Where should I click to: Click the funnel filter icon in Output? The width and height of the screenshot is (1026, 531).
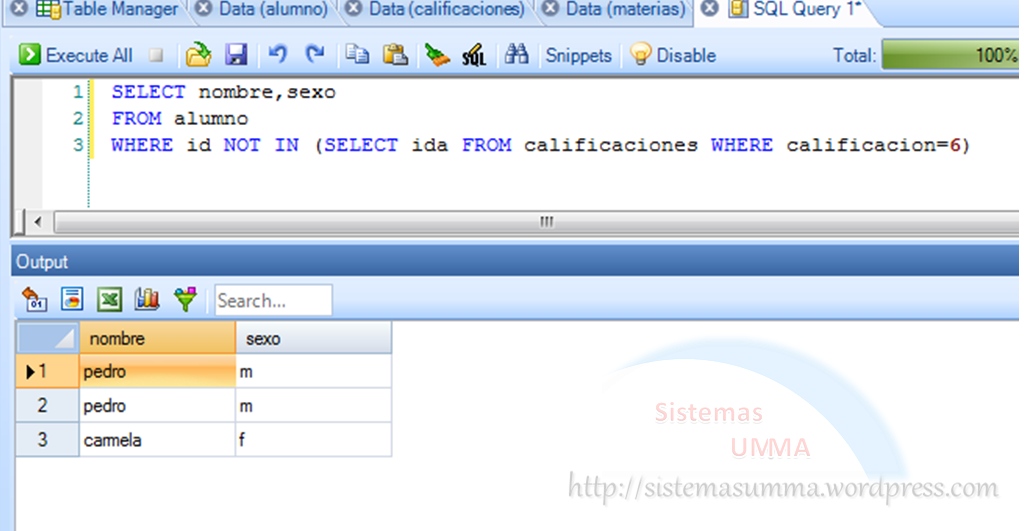(185, 299)
